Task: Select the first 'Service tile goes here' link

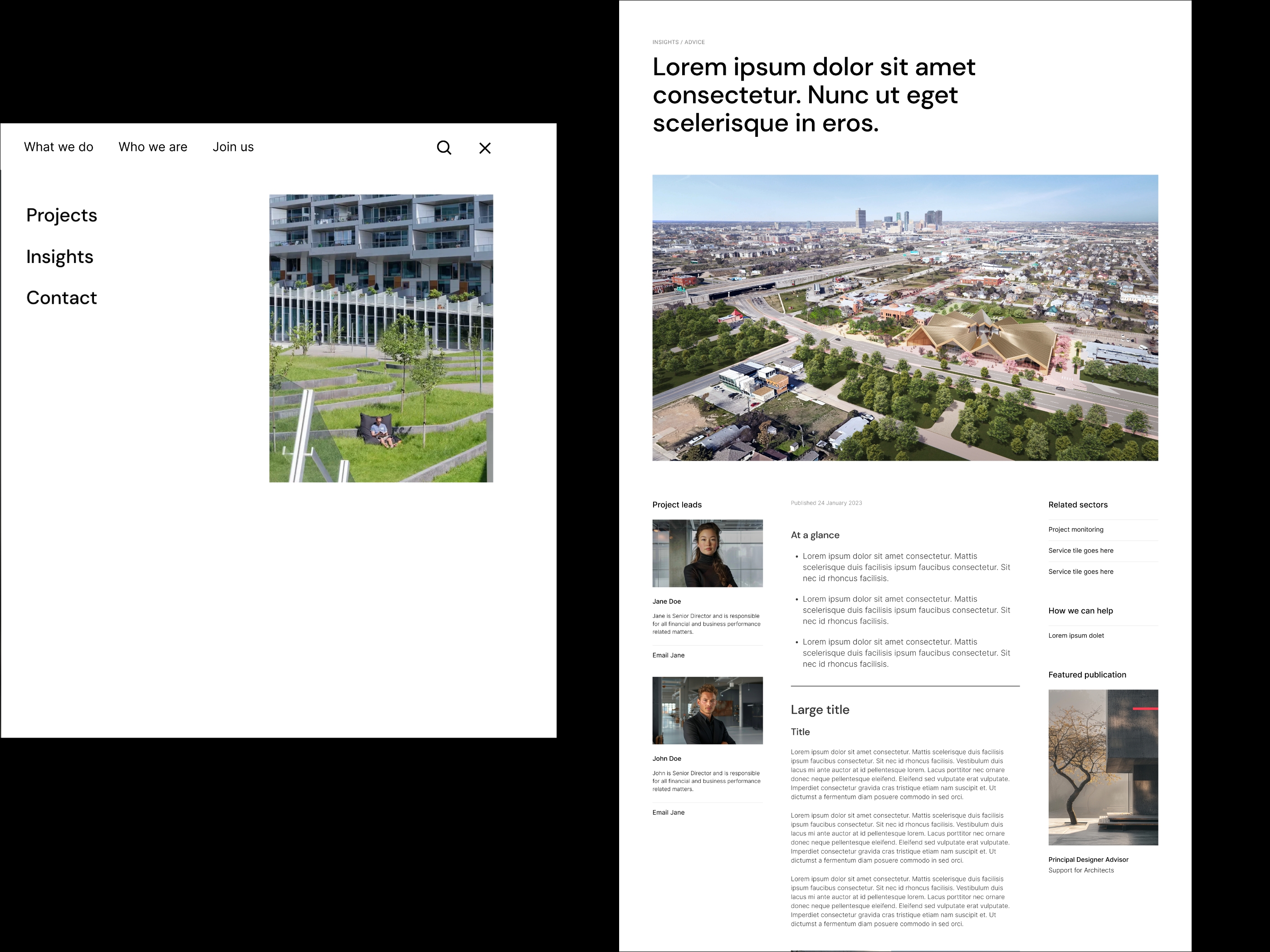Action: tap(1081, 550)
